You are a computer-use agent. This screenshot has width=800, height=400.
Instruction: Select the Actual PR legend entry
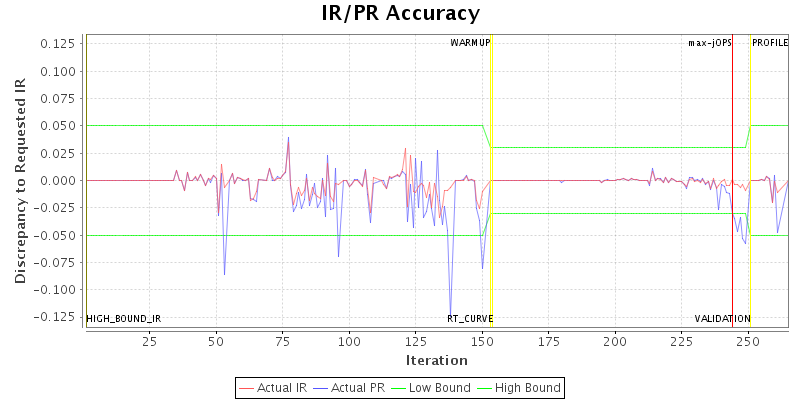coord(347,388)
